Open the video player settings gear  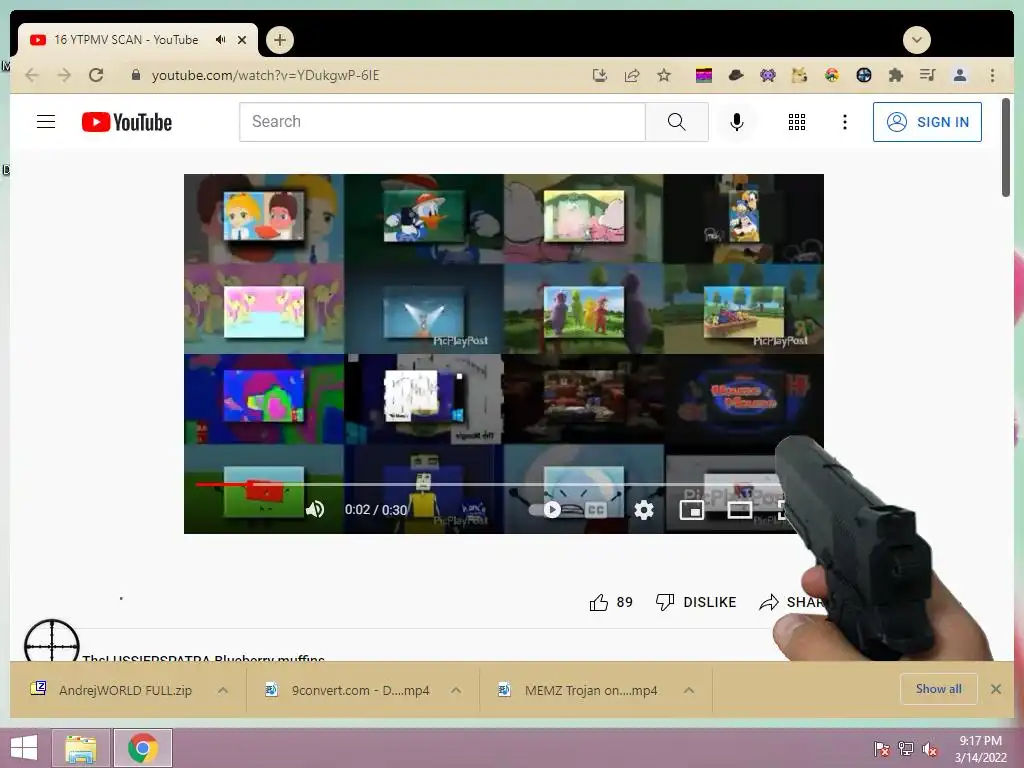(x=644, y=509)
